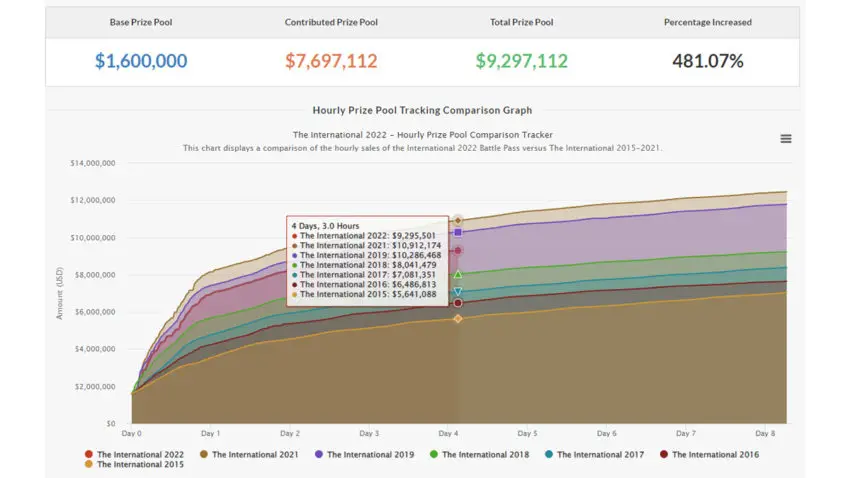
Task: Click the Percentage Increased header
Action: [707, 22]
